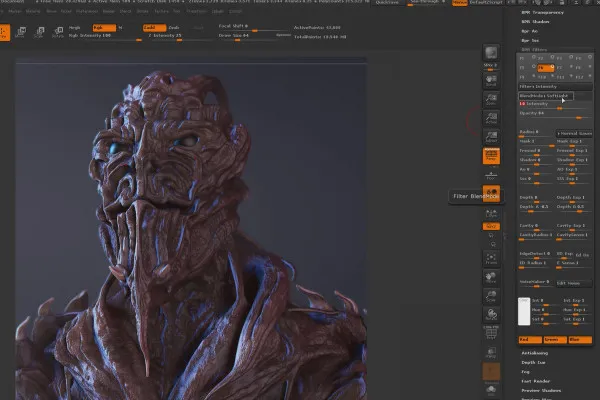Click the shelf Scale view icon
Screen dimensions: 600x400
click(x=491, y=296)
